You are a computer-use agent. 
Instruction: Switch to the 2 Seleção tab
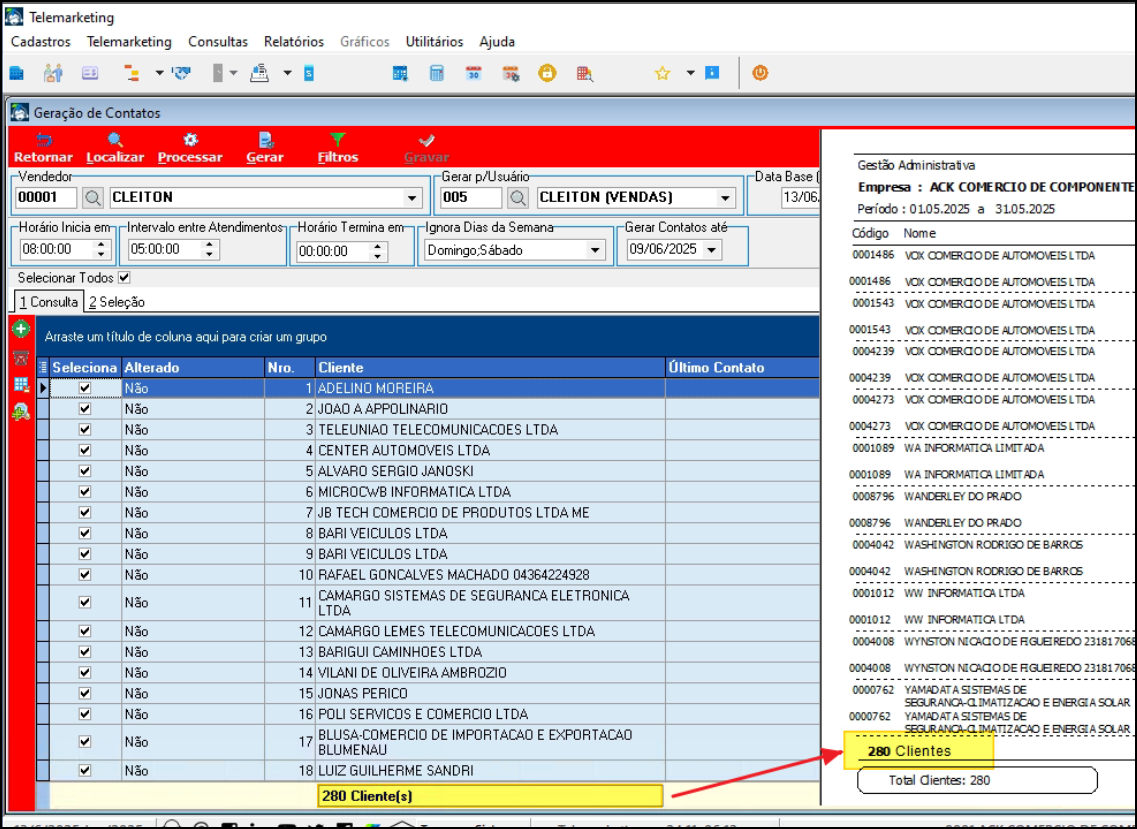point(117,302)
